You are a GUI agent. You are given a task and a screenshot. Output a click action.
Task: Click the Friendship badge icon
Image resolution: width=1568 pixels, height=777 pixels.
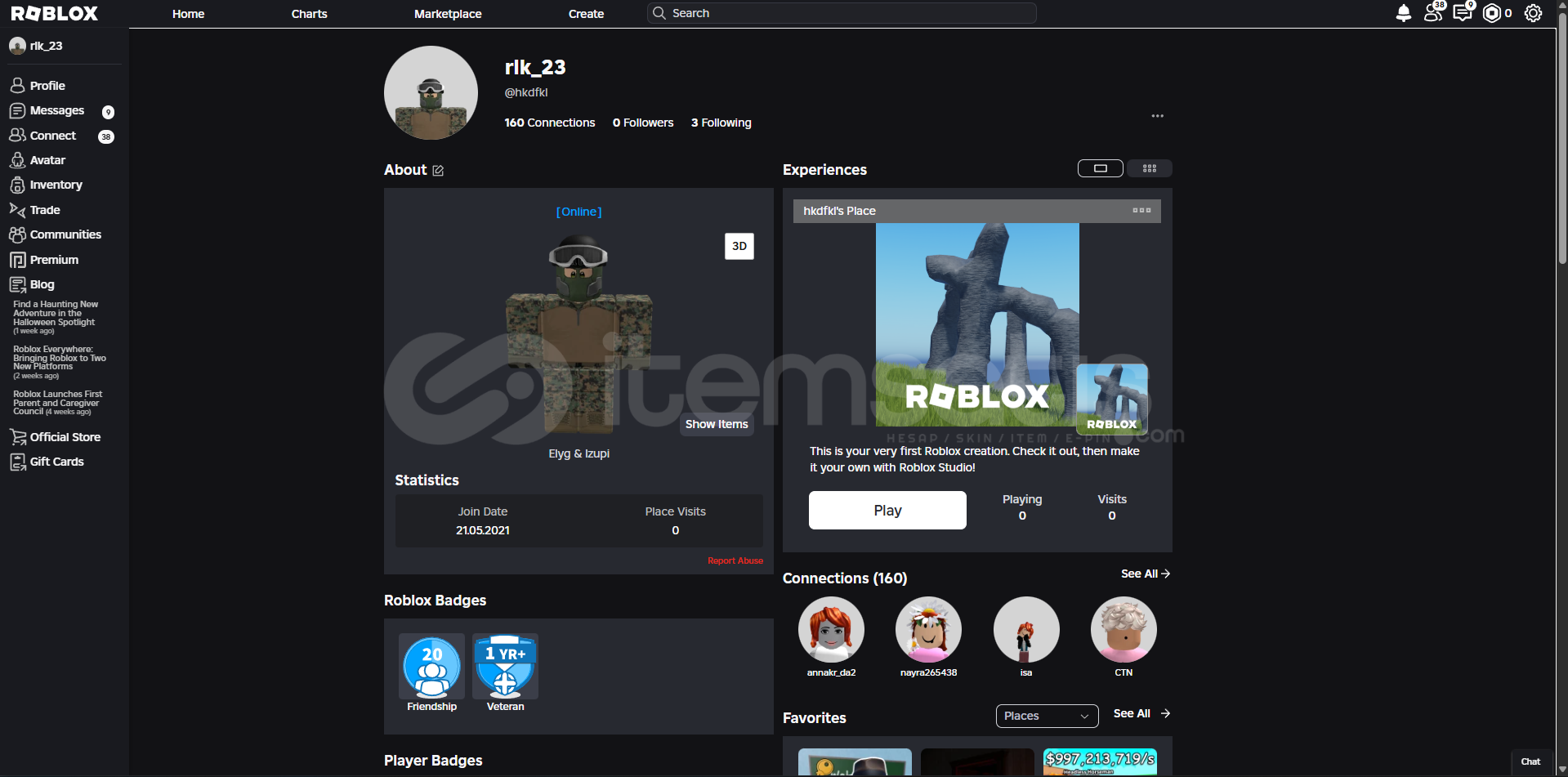click(431, 667)
